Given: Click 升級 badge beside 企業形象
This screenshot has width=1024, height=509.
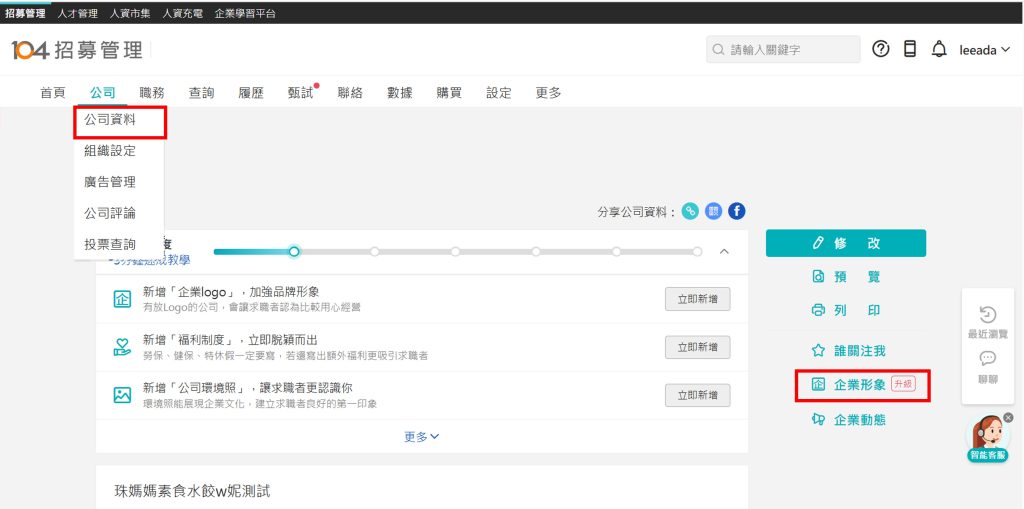Looking at the screenshot, I should 903,384.
